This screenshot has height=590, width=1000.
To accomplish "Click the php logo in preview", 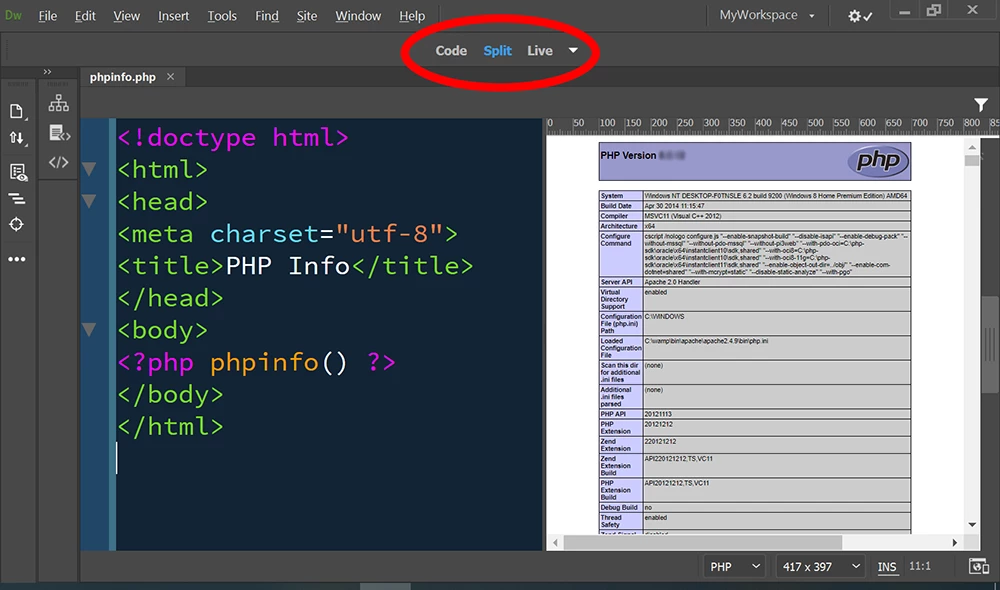I will [x=878, y=161].
